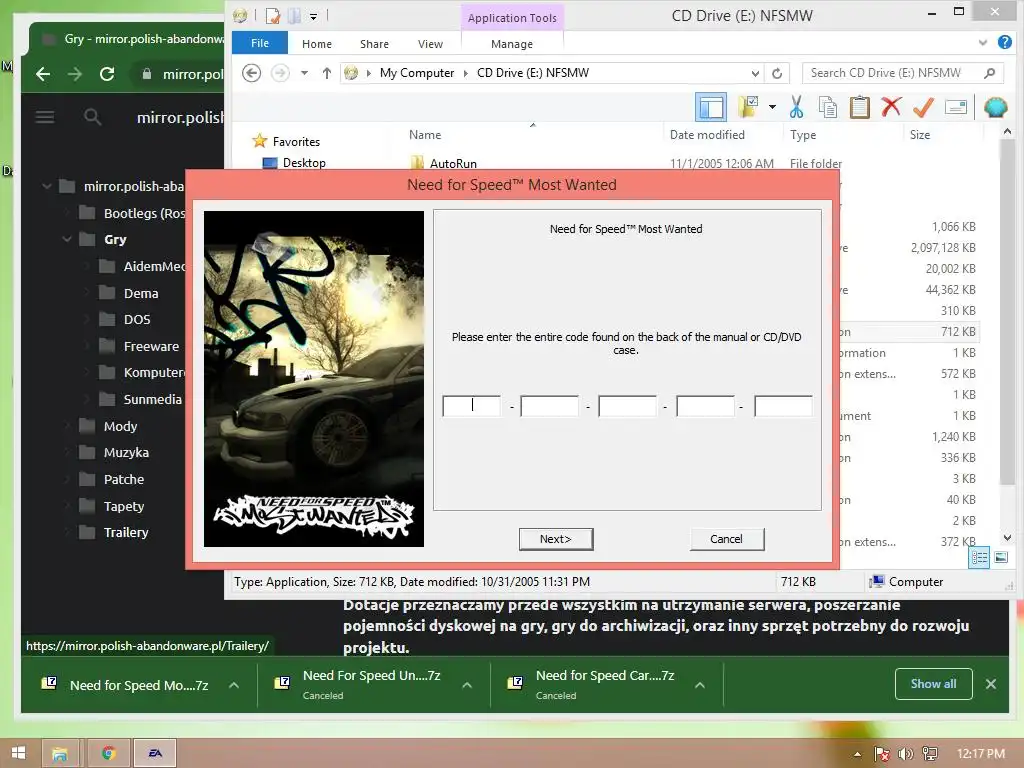Select the Application Tools contextual tab
This screenshot has width=1024, height=768.
point(512,18)
